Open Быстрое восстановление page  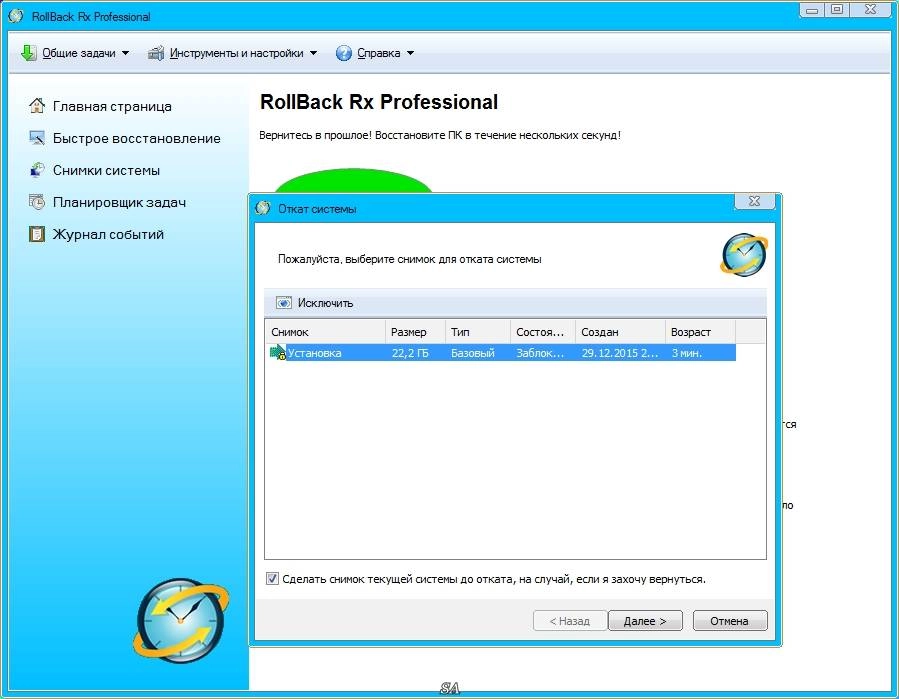click(x=136, y=138)
